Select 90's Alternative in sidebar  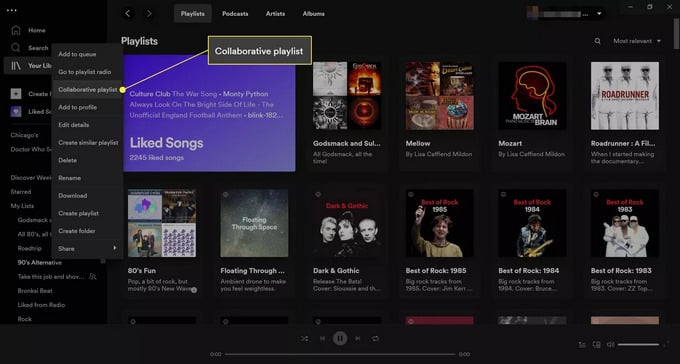(40, 262)
